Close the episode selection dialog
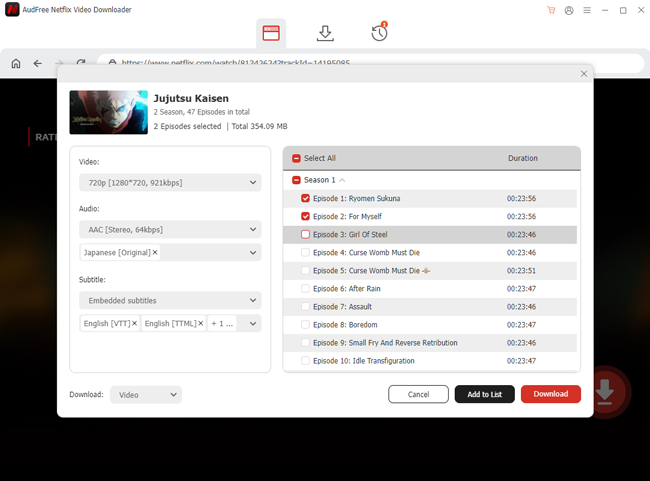The height and width of the screenshot is (481, 650). point(584,74)
